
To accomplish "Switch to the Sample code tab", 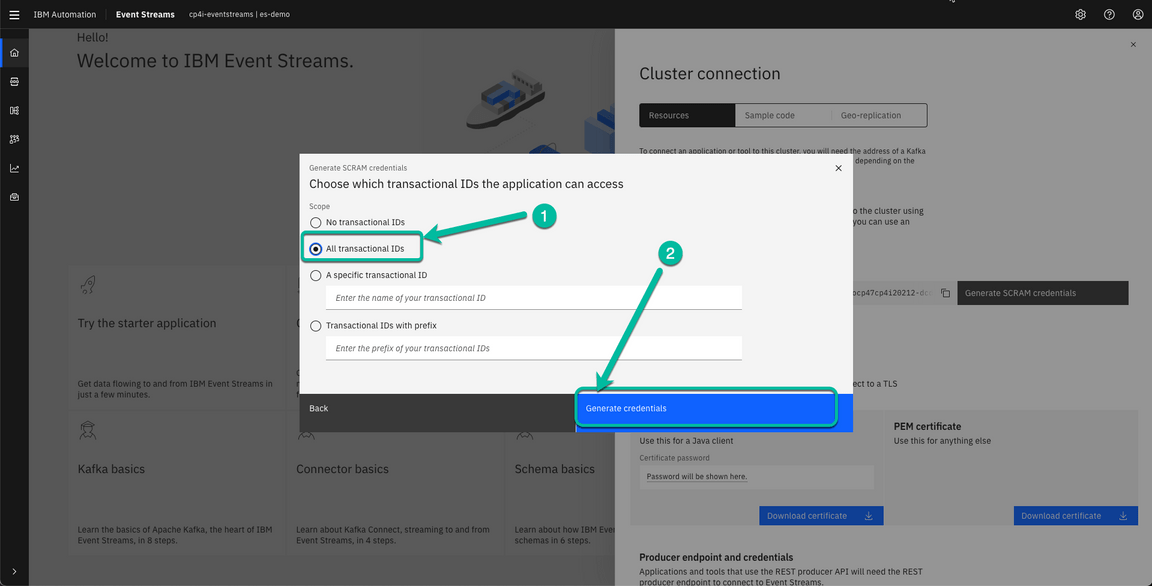I will [x=782, y=114].
